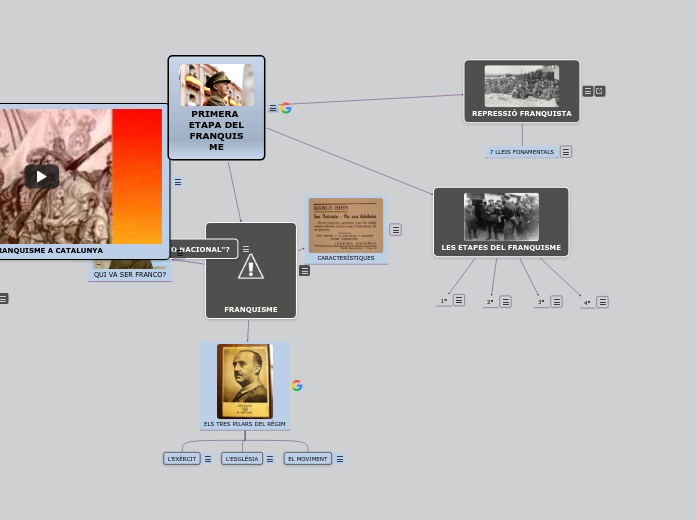Viewport: 697px width, 520px height.
Task: Open external link icon next to Repressió Franquista
Action: coord(600,91)
